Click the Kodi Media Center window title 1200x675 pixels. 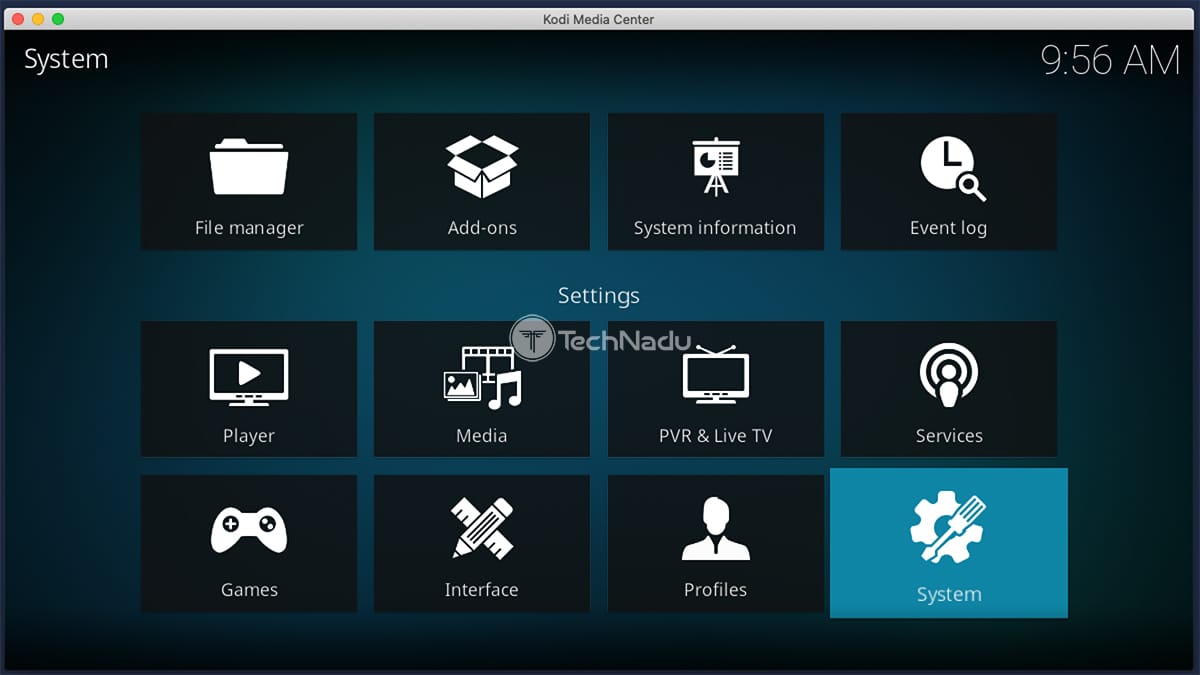pyautogui.click(x=600, y=19)
